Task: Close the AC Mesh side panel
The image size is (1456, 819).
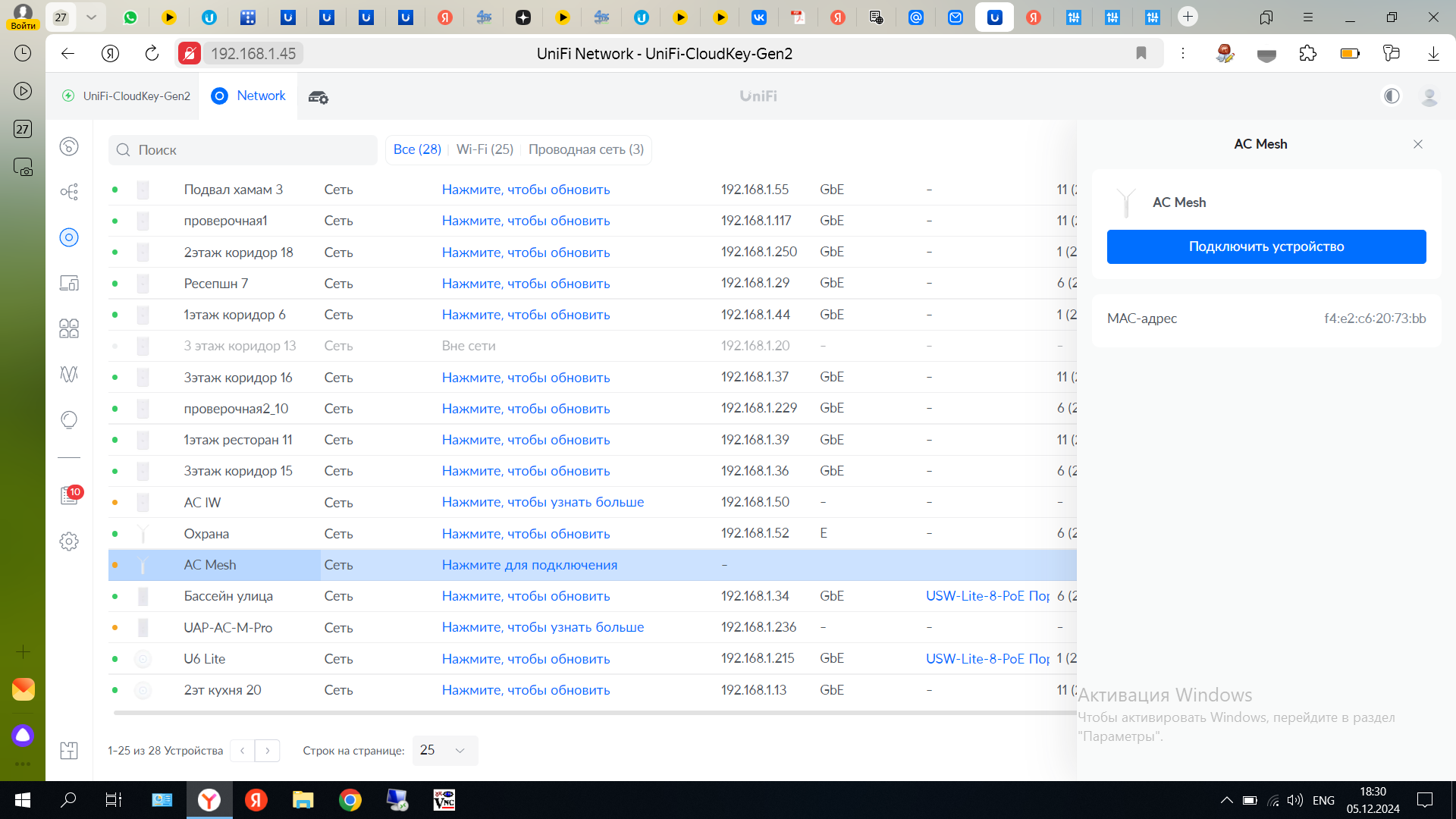Action: 1418,144
